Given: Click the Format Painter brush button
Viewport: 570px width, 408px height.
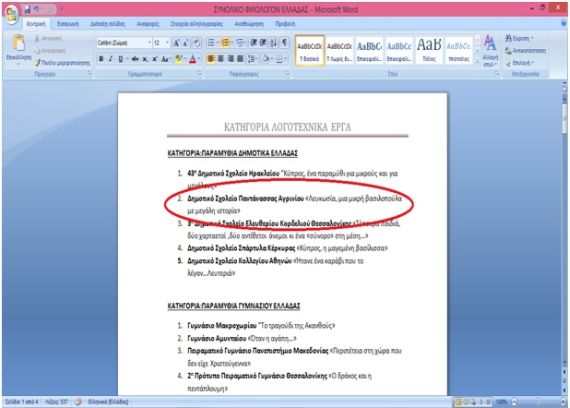Looking at the screenshot, I should click(62, 63).
